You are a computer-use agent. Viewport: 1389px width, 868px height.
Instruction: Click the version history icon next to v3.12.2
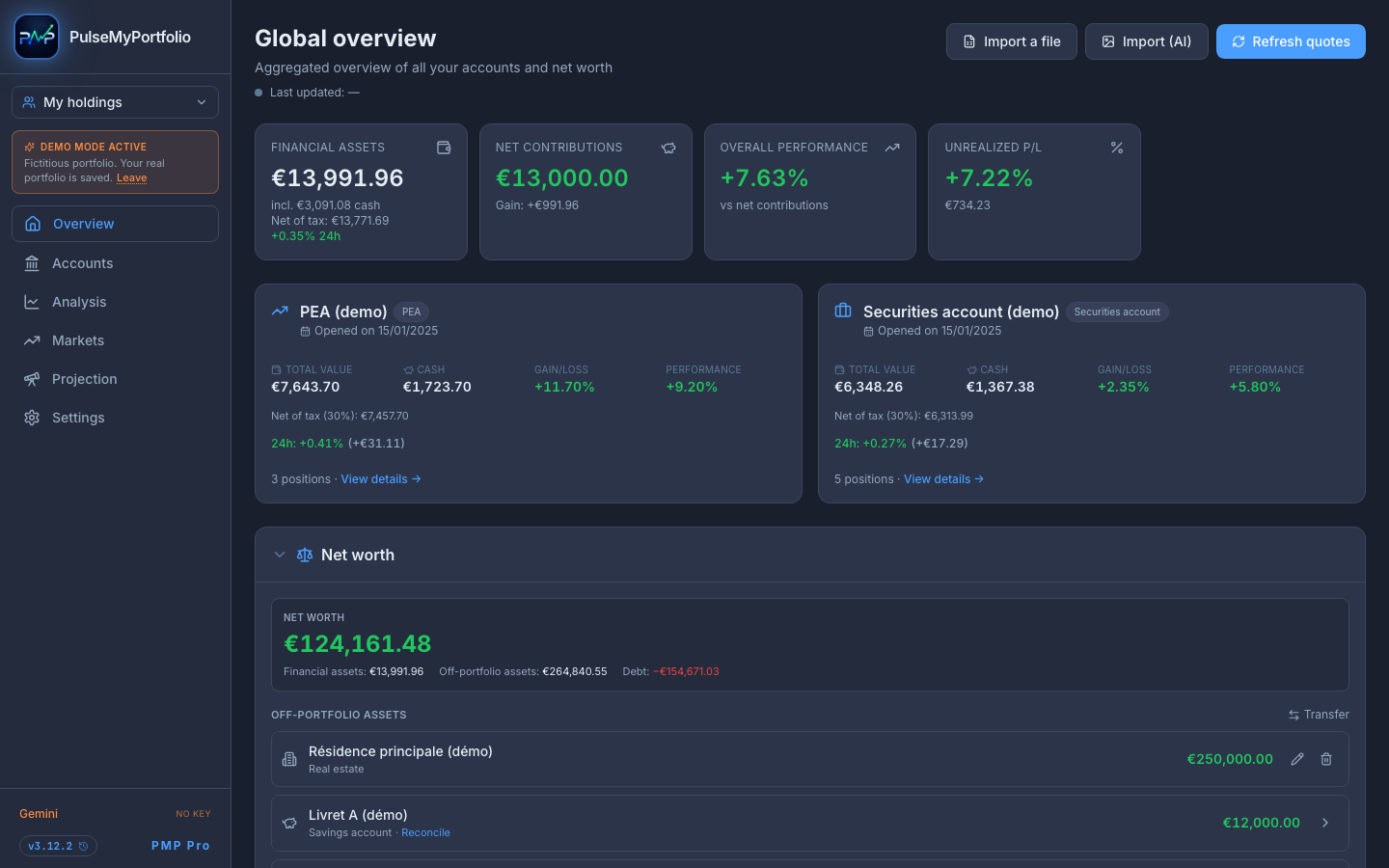[84, 846]
